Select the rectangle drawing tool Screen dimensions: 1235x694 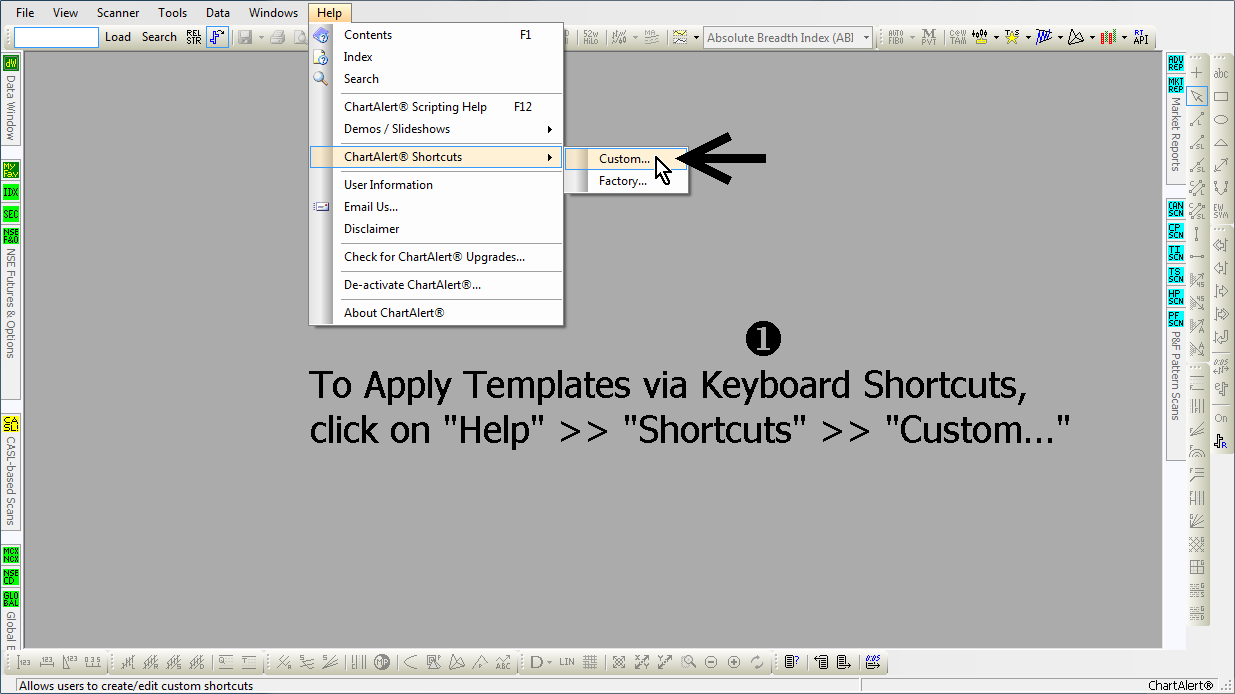1221,96
